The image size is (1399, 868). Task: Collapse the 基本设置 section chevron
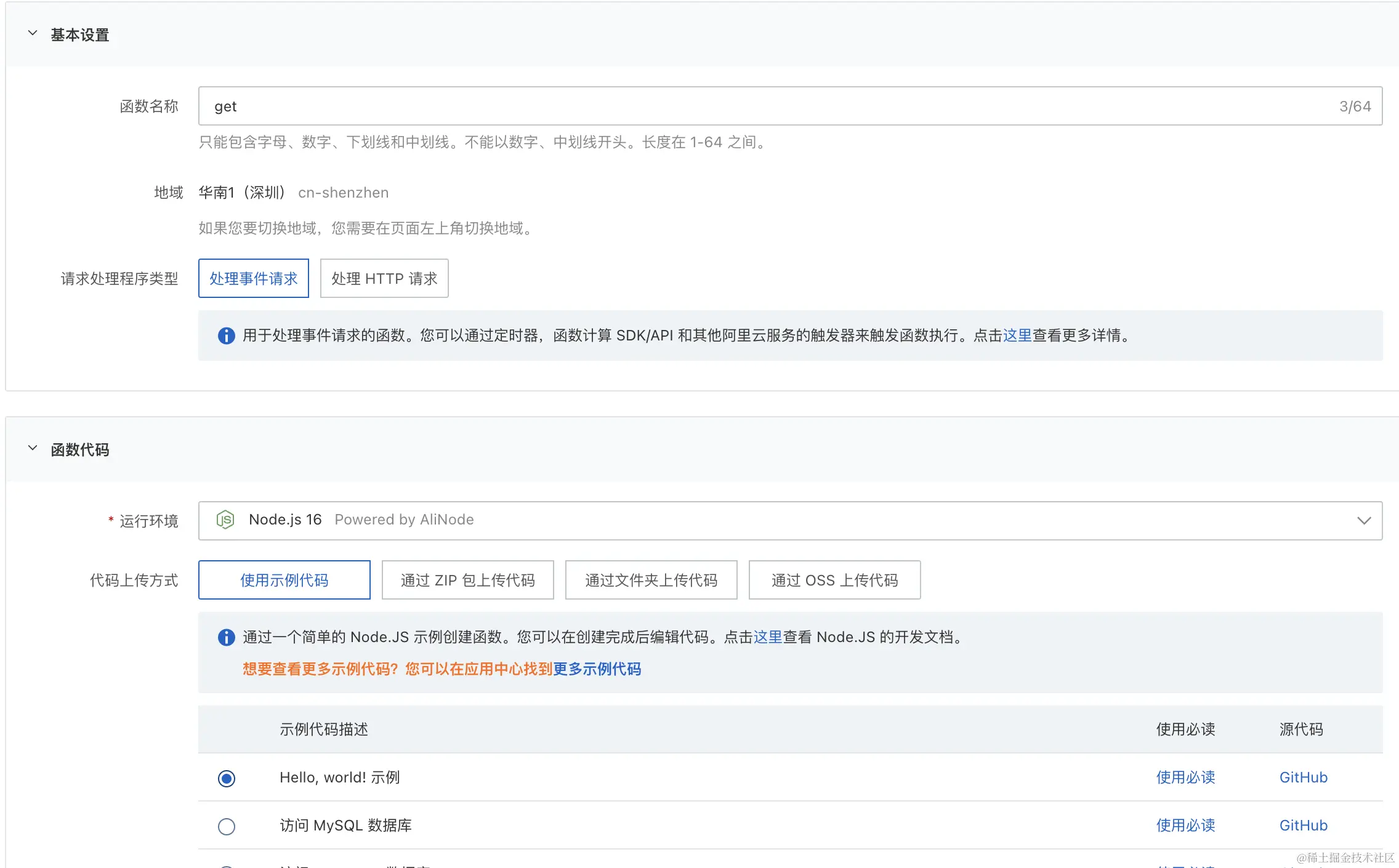pos(33,34)
